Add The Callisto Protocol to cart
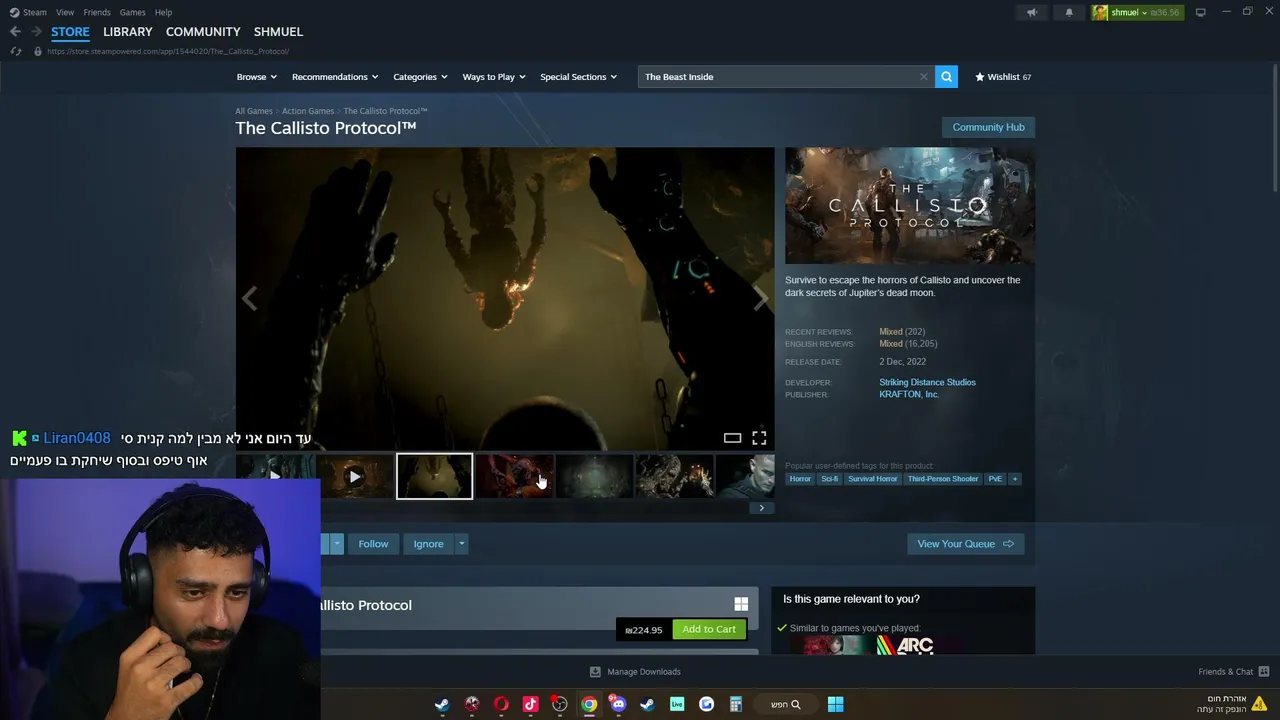This screenshot has width=1280, height=720. (709, 629)
